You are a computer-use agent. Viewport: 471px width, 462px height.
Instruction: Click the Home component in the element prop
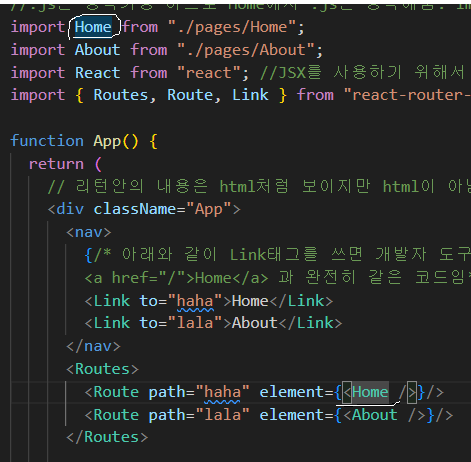[x=370, y=392]
